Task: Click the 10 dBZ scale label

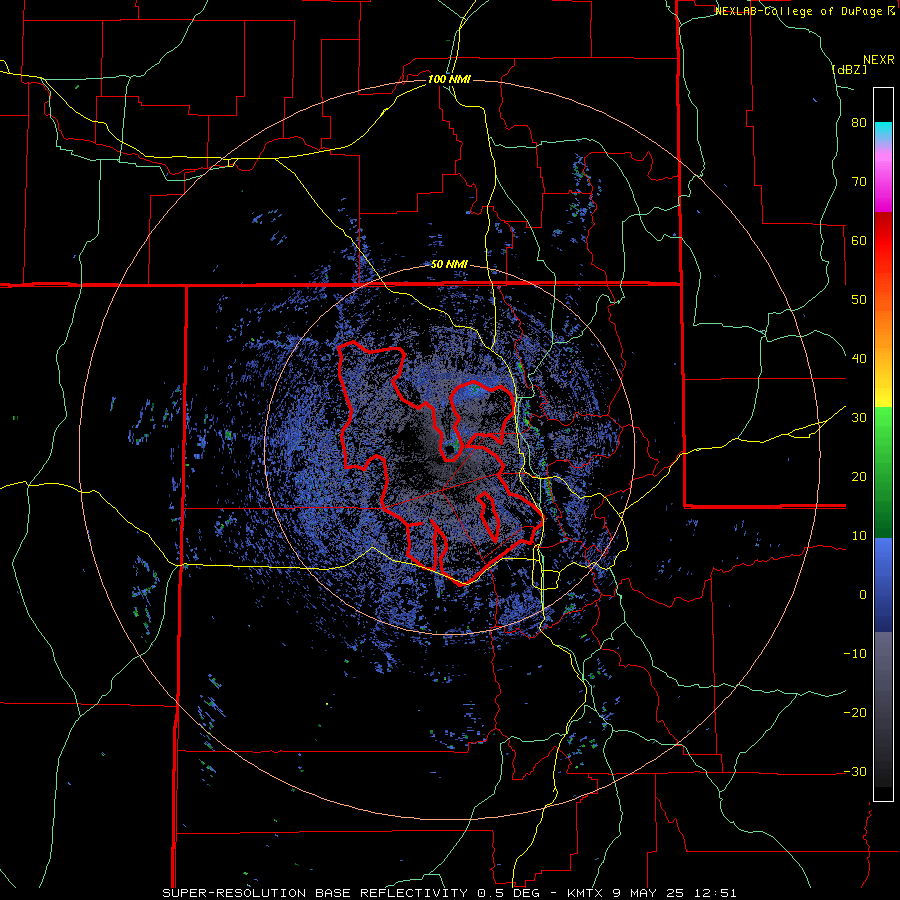Action: [x=859, y=536]
